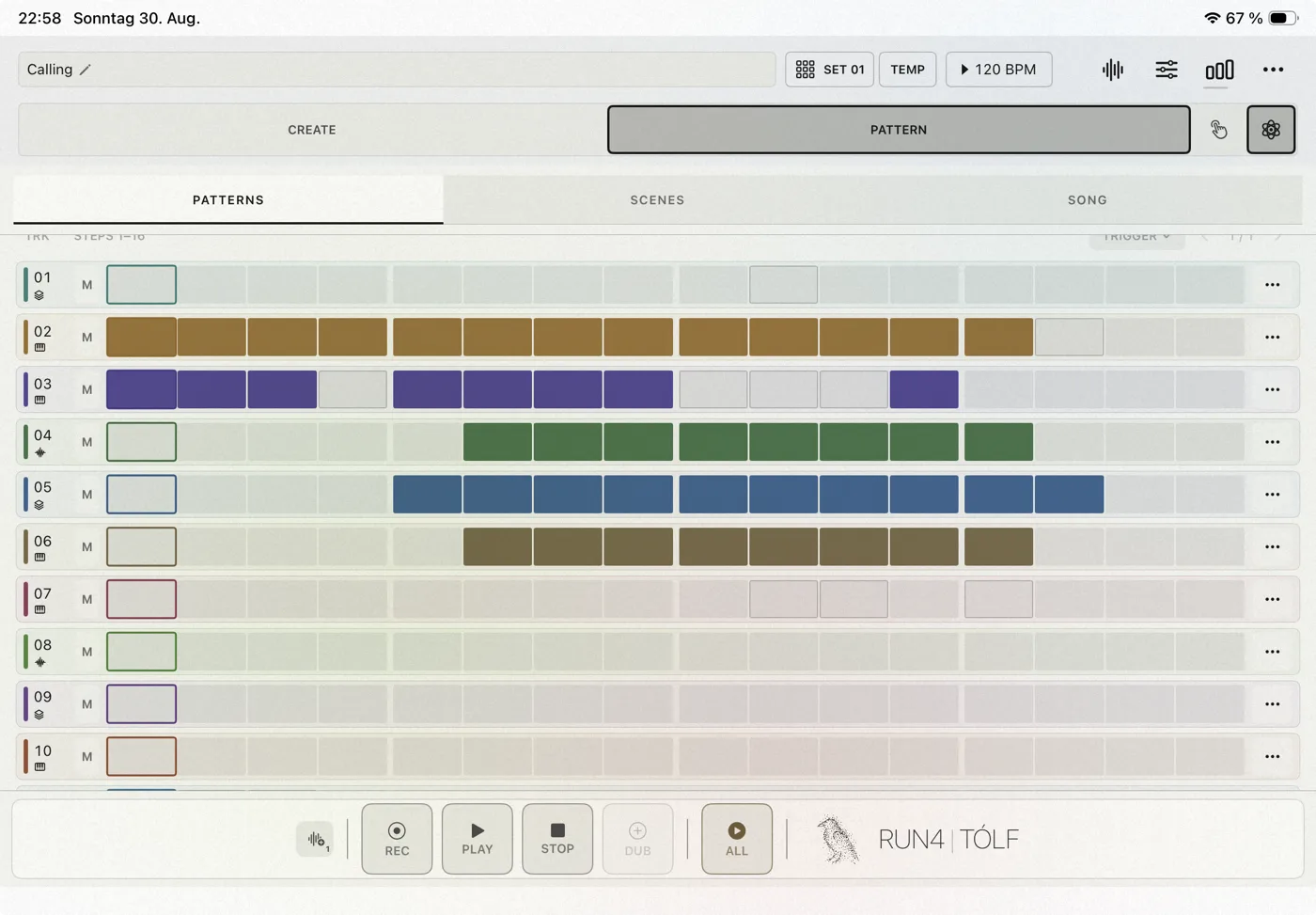
Task: Toggle step 1 on track 10
Action: coord(141,756)
